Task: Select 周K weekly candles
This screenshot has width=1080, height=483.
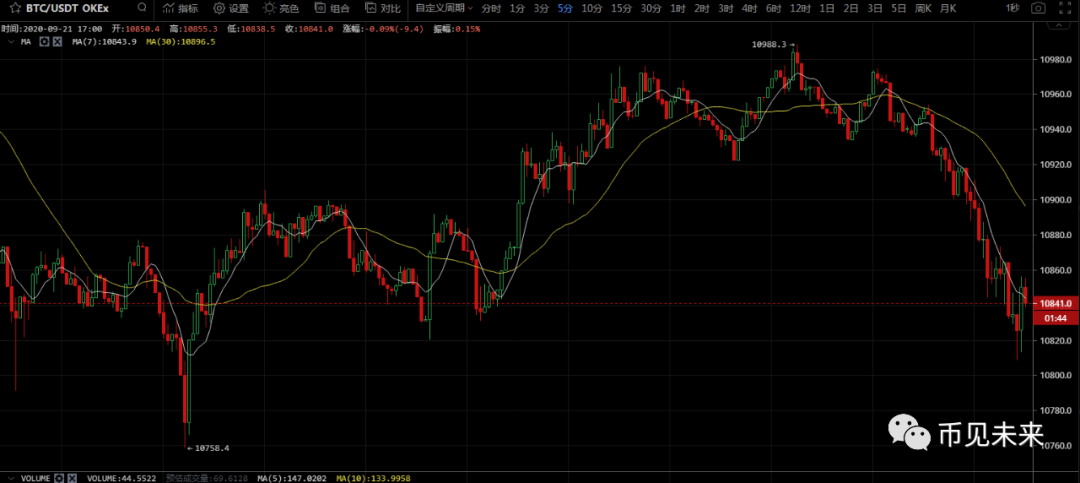Action: 923,8
